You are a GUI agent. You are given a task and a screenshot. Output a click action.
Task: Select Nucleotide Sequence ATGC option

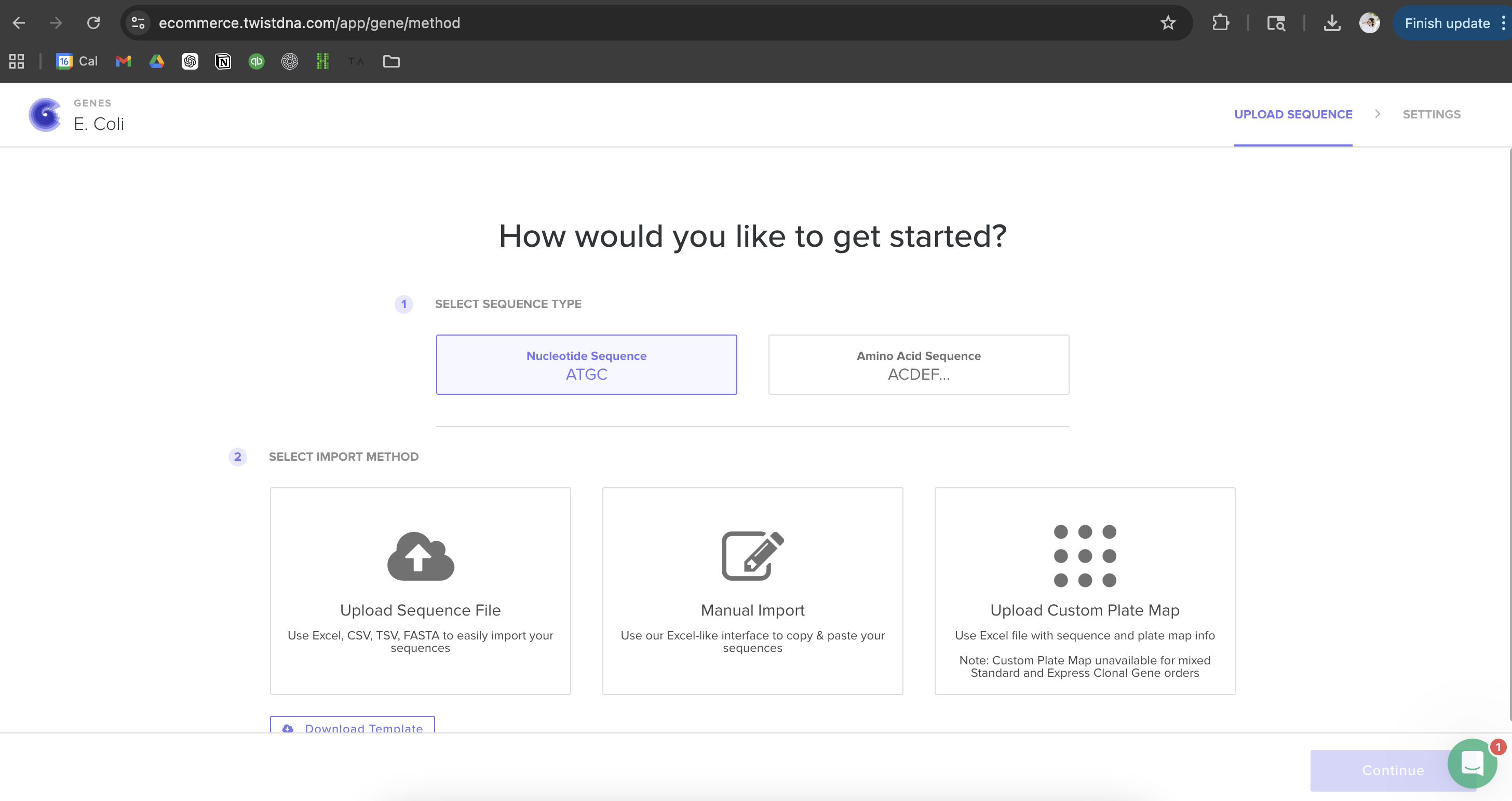pos(586,365)
